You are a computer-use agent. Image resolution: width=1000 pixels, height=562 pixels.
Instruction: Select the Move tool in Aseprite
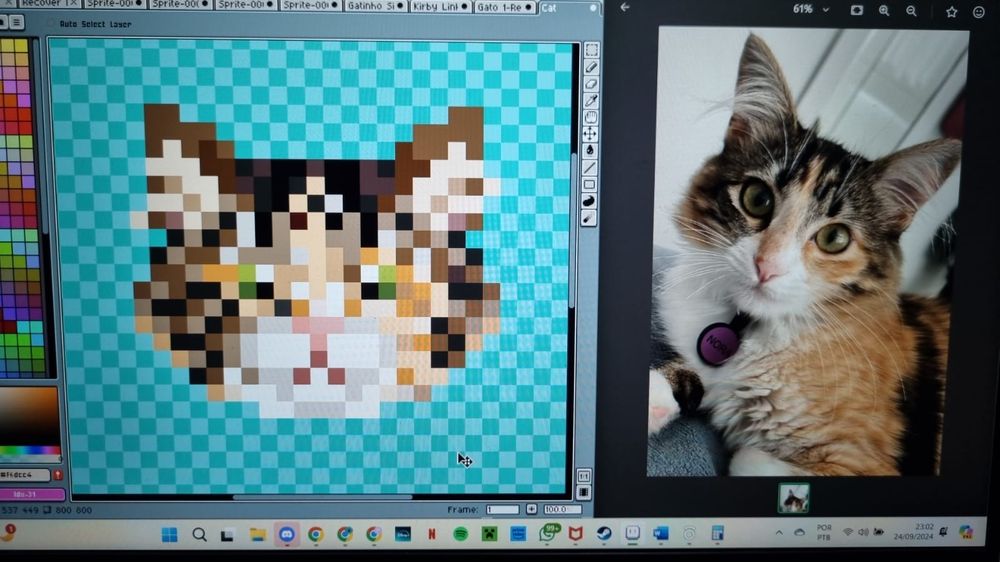coord(590,134)
